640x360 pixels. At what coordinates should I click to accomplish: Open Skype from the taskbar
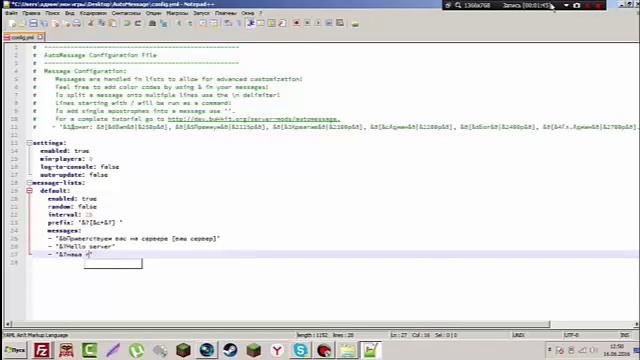click(x=301, y=350)
